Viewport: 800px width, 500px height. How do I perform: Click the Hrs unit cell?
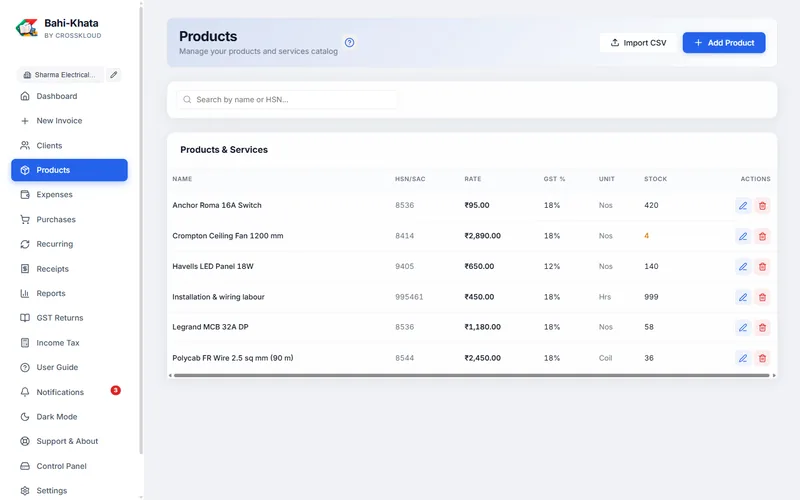pos(605,297)
